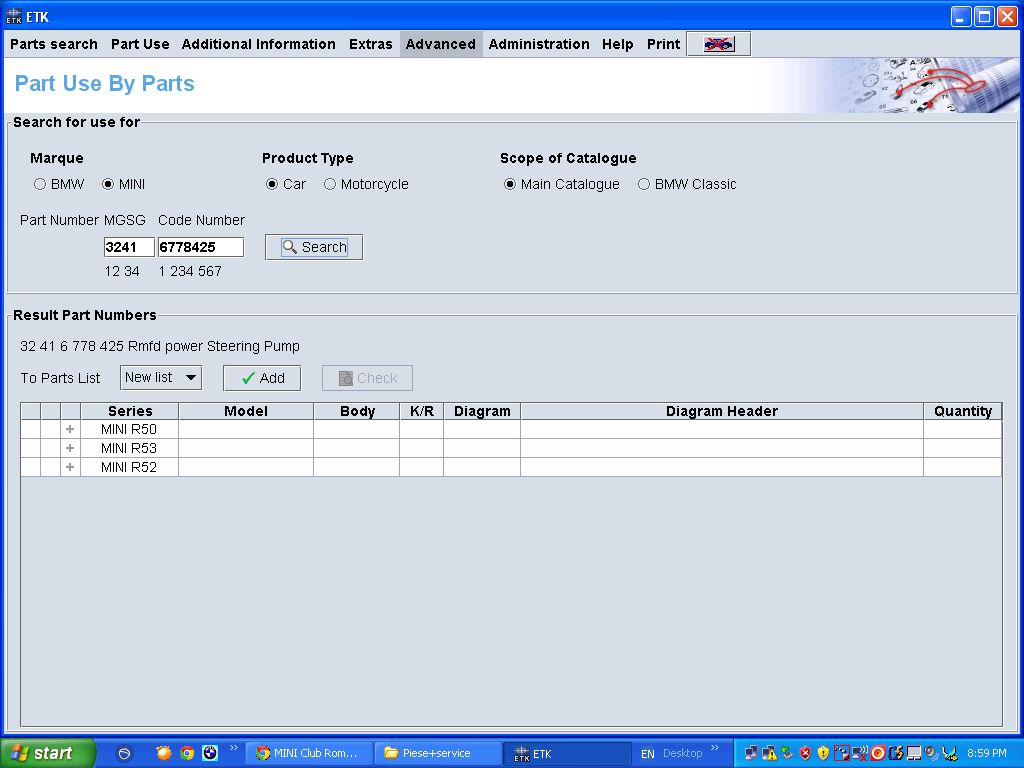Viewport: 1024px width, 768px height.
Task: Open the Additional Information menu
Action: (258, 44)
